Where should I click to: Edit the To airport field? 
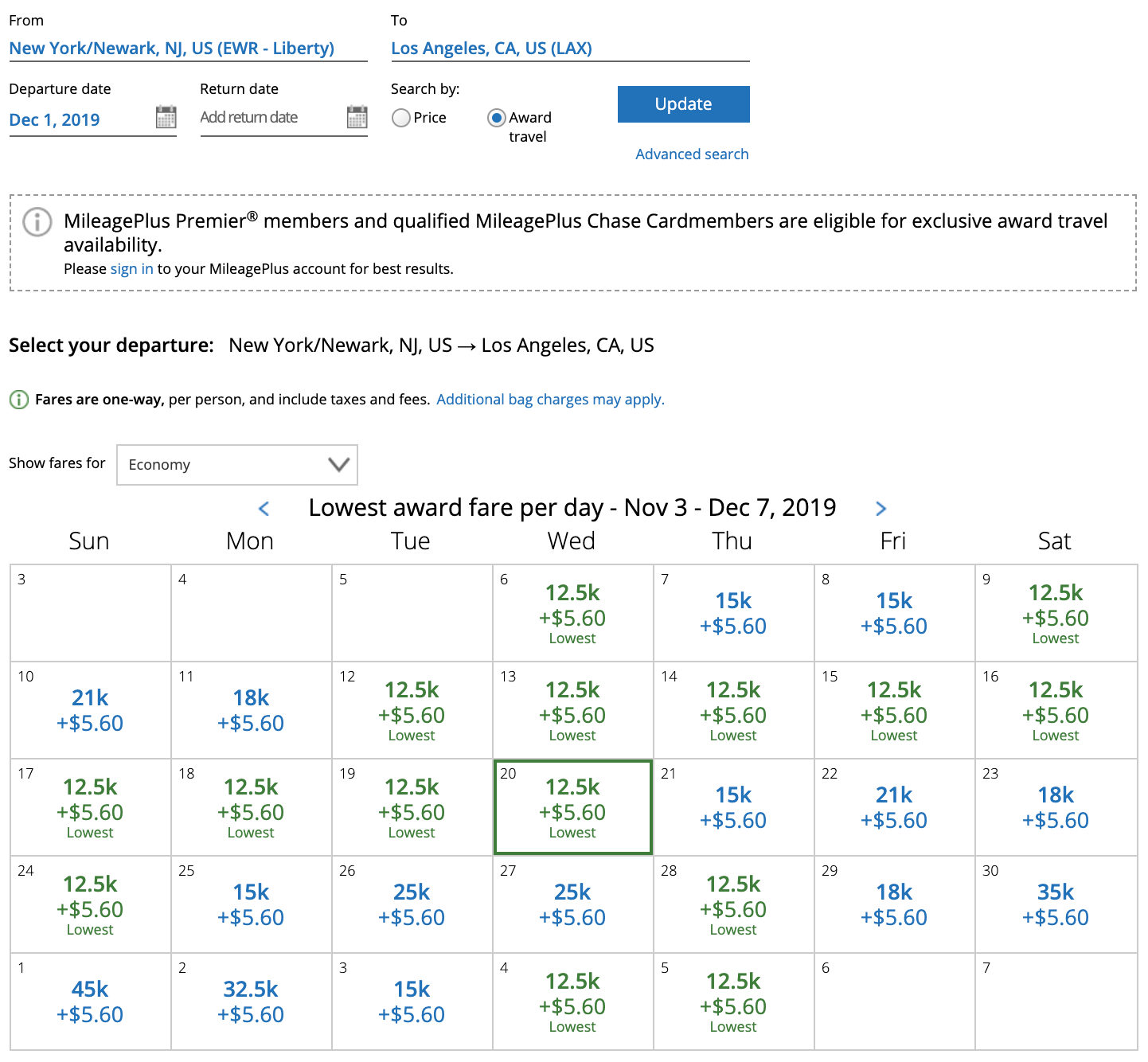(x=491, y=49)
